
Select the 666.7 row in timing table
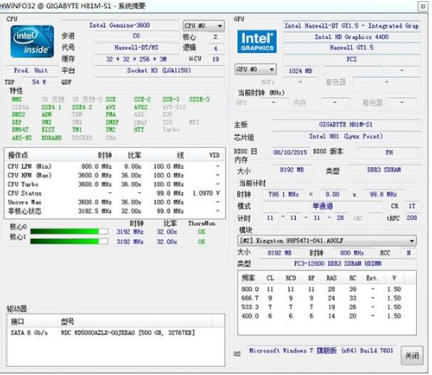coord(327,298)
